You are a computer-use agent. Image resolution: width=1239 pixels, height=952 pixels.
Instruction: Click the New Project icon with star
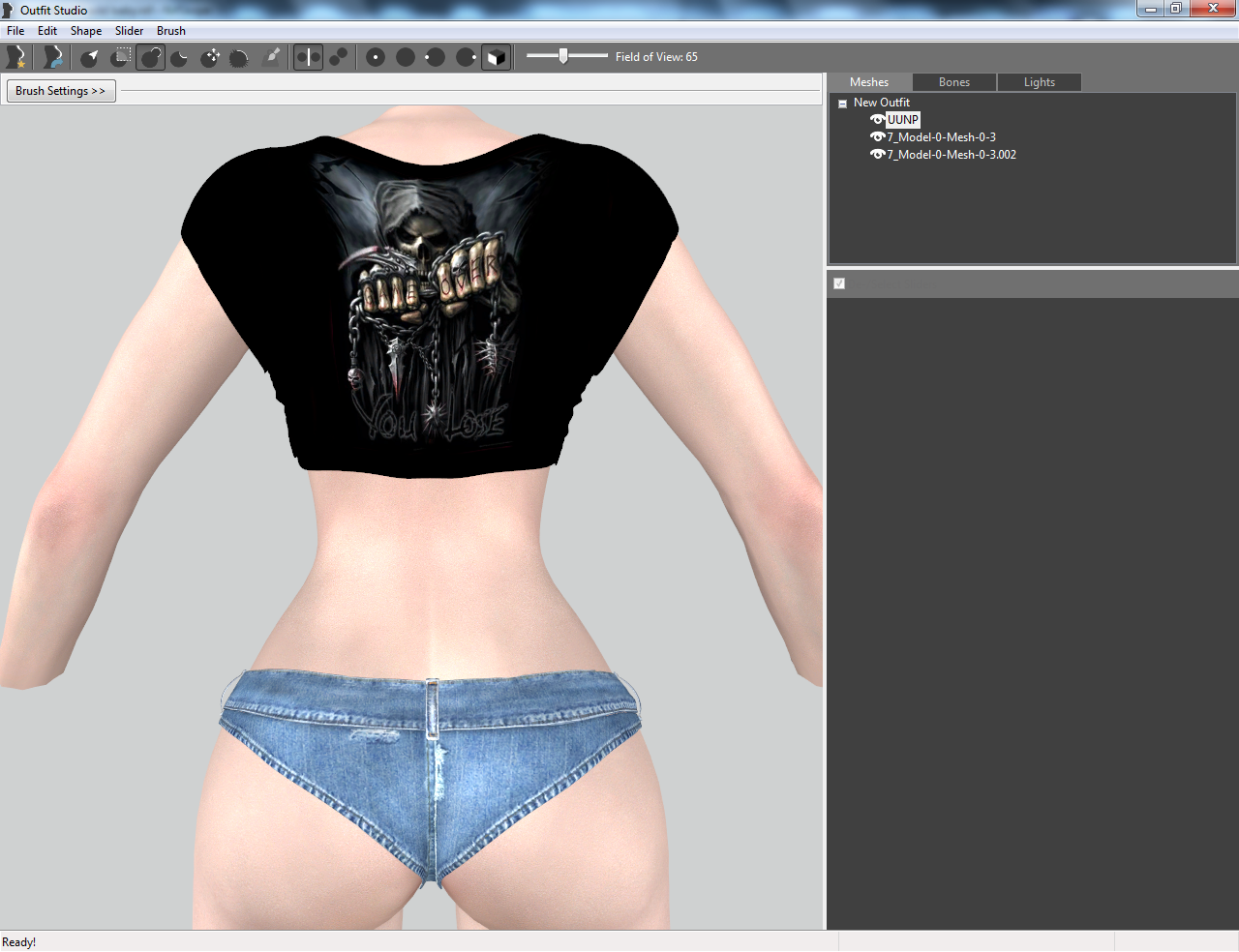[16, 57]
